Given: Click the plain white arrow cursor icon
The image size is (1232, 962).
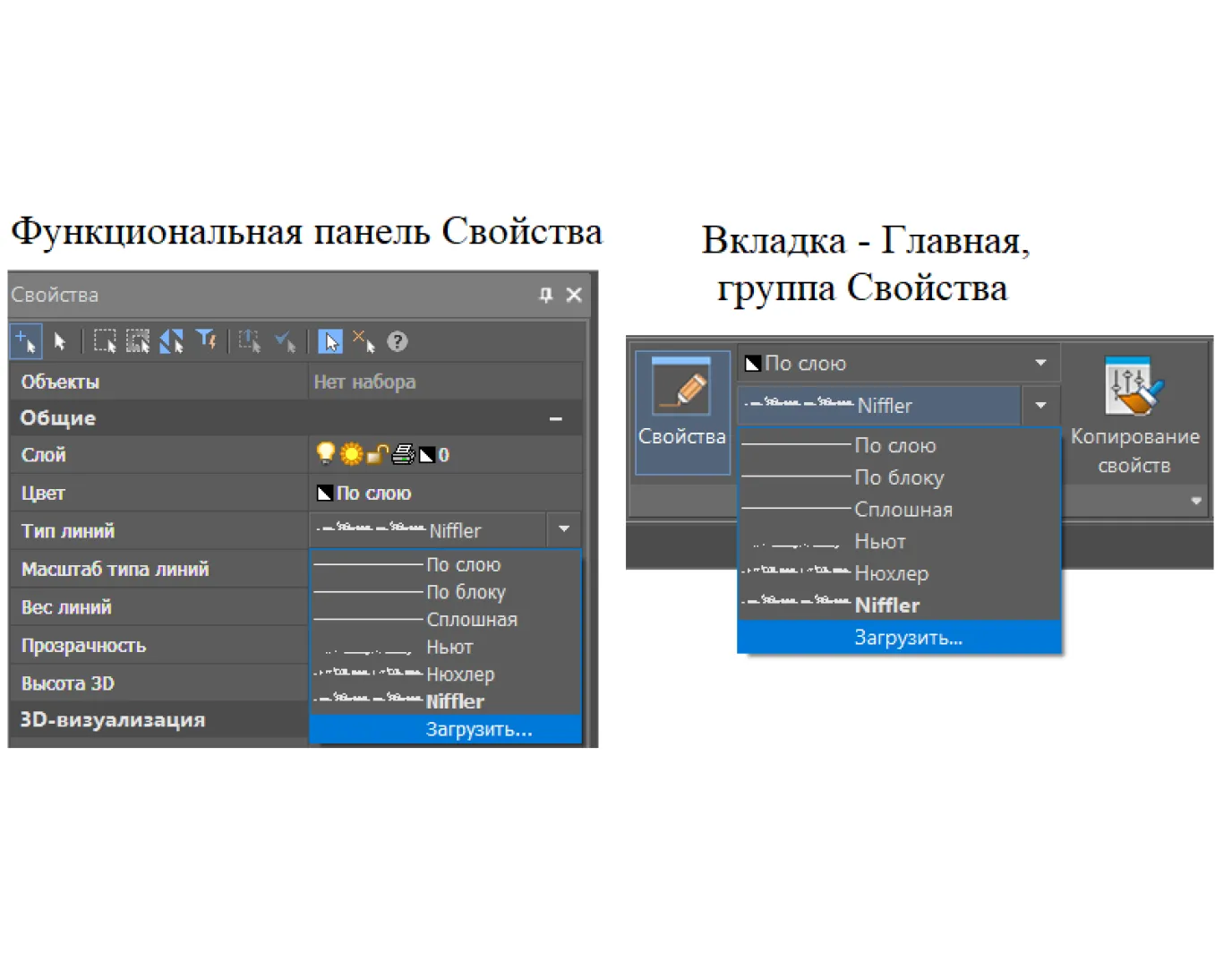Looking at the screenshot, I should click(x=60, y=341).
